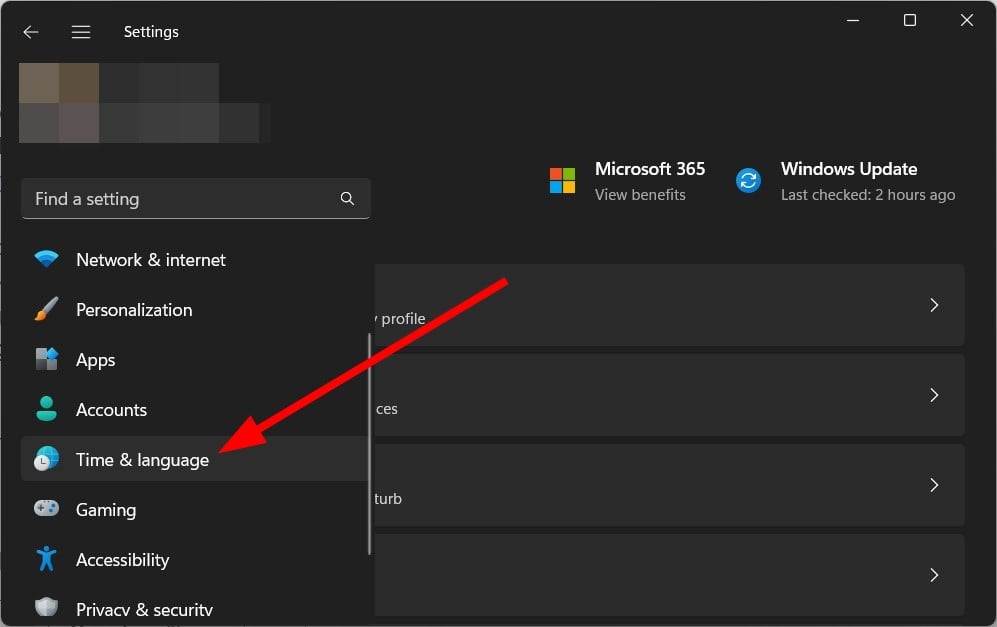Click the Settings window title text
This screenshot has height=627, width=997.
[151, 32]
